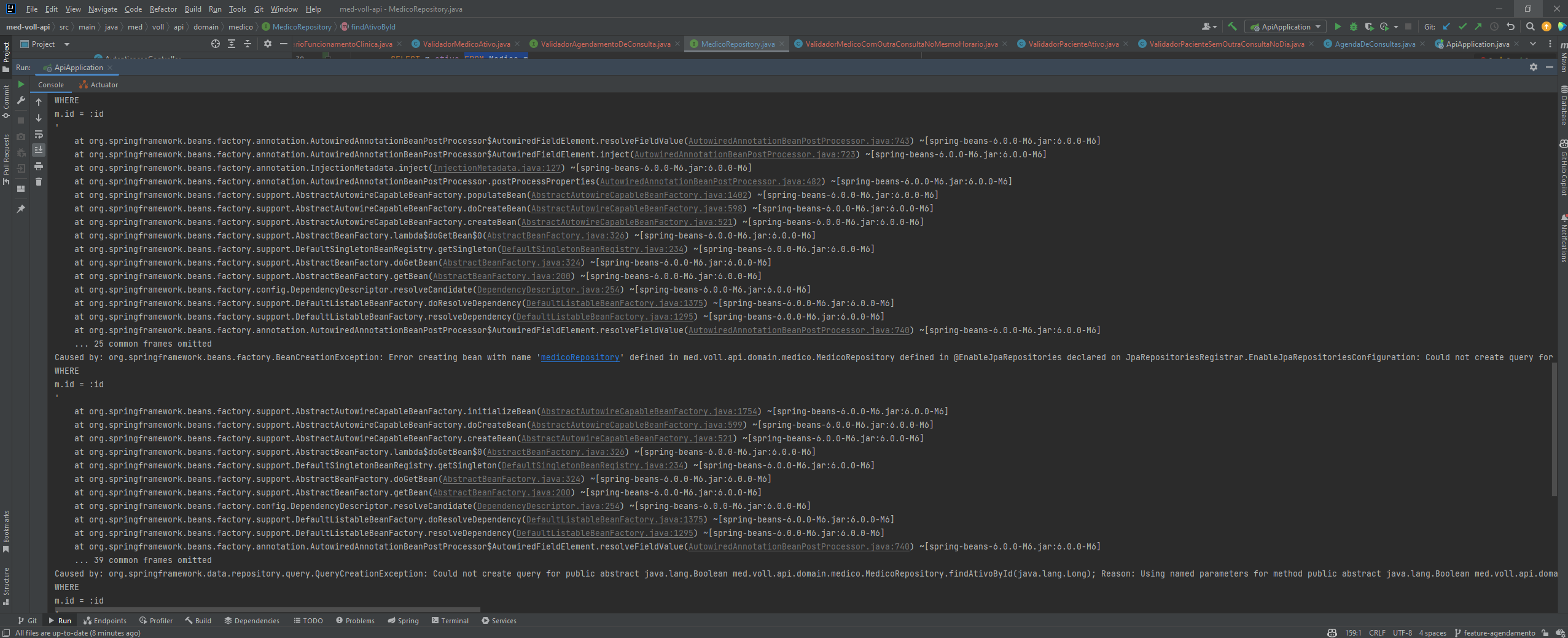
Task: Toggle the Bookmarks tool window
Action: point(6,531)
